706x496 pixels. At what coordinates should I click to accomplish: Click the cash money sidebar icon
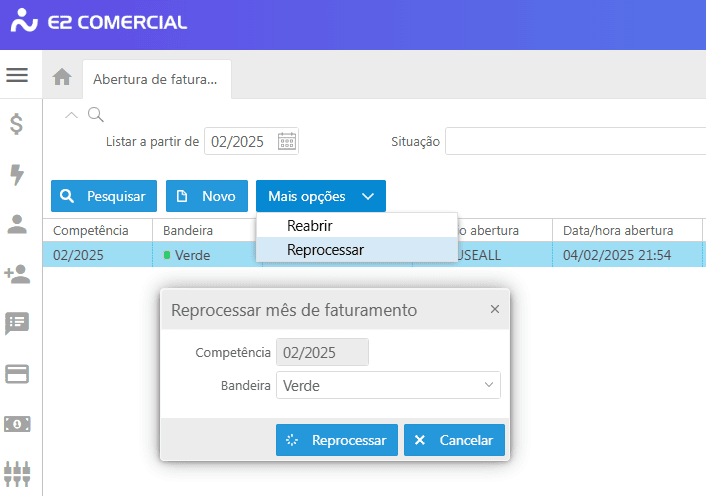pyautogui.click(x=17, y=424)
